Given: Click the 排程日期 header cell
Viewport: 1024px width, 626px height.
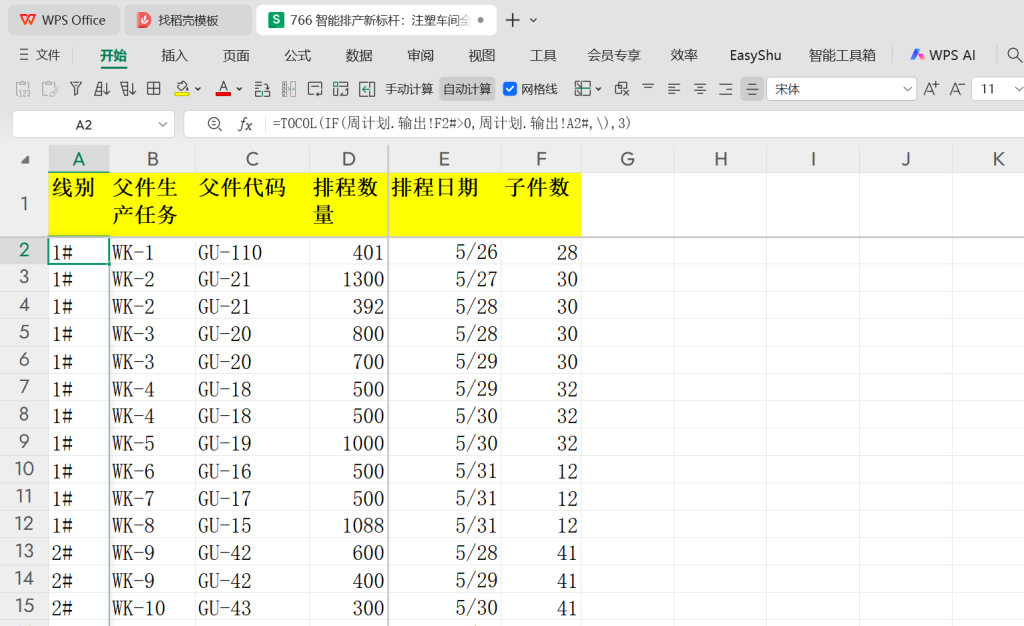Looking at the screenshot, I should pyautogui.click(x=444, y=204).
